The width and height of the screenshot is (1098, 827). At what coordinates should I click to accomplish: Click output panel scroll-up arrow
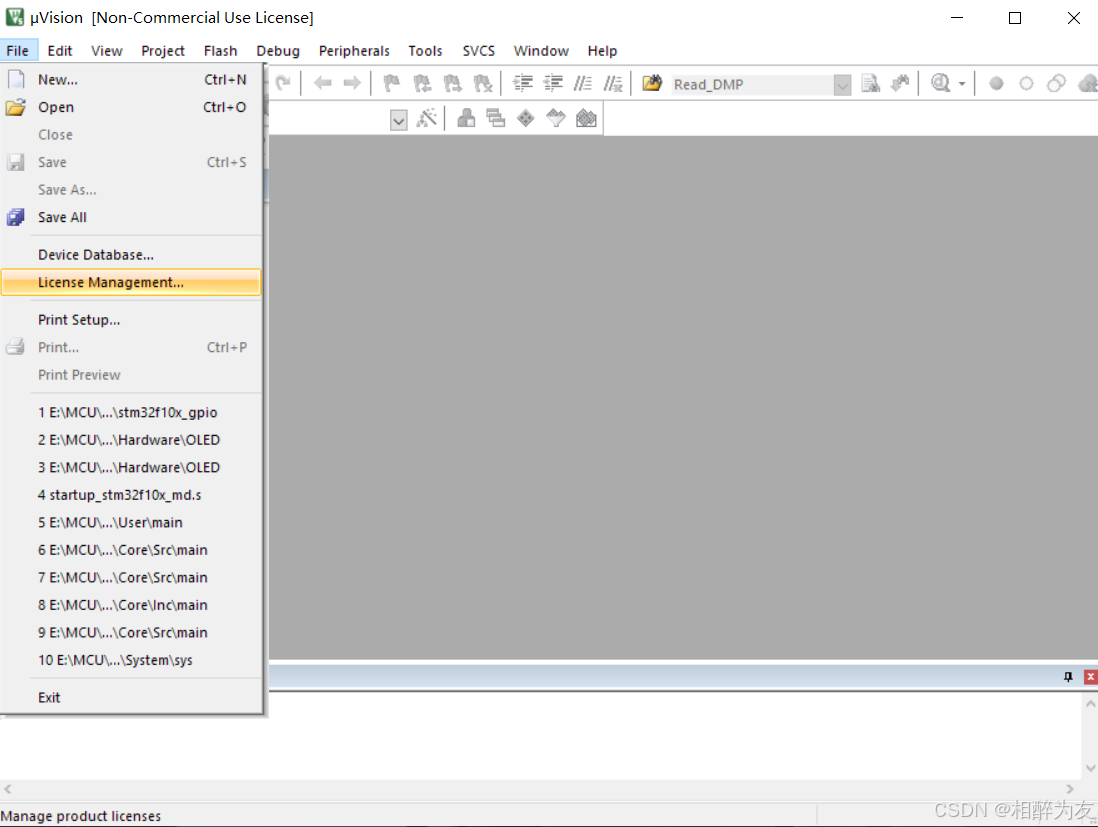coord(1090,704)
